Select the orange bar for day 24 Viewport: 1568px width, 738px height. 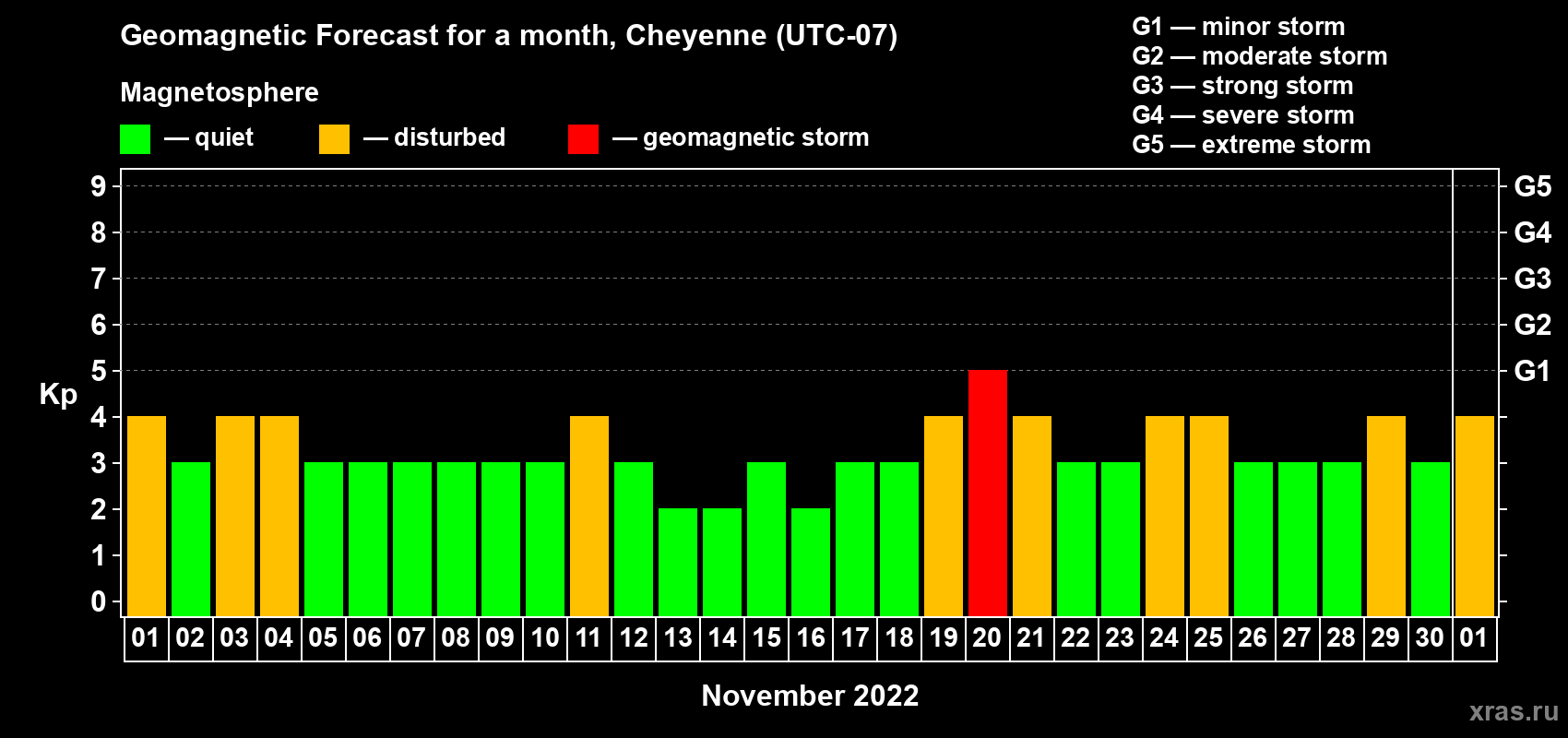(1165, 516)
